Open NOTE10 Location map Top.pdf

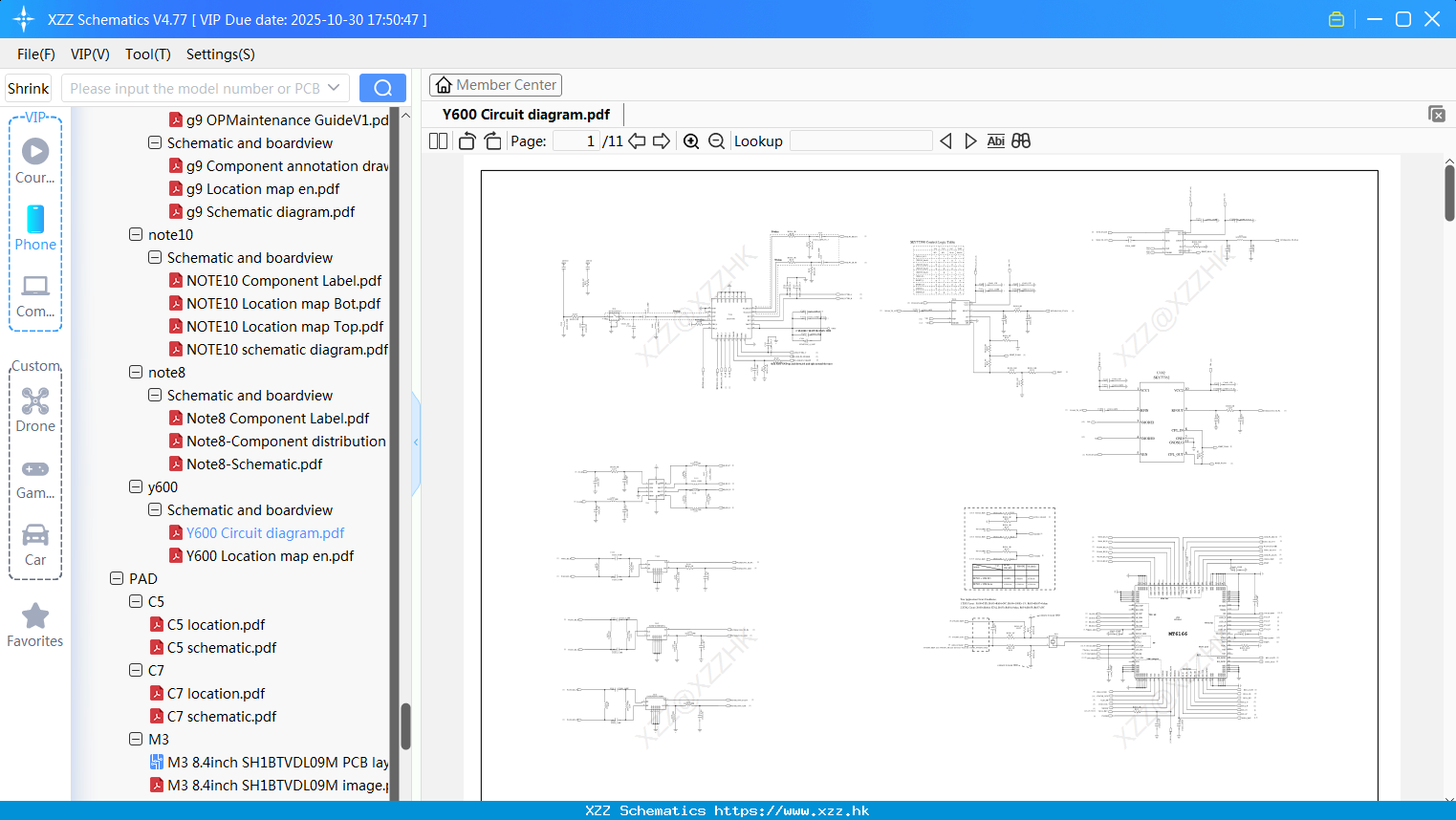point(285,326)
